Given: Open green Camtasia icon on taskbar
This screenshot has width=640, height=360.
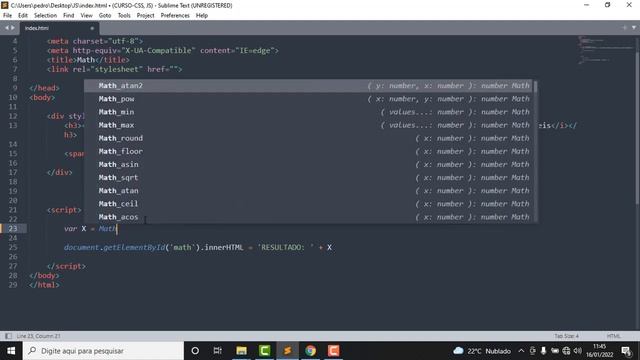Looking at the screenshot, I should coord(264,351).
